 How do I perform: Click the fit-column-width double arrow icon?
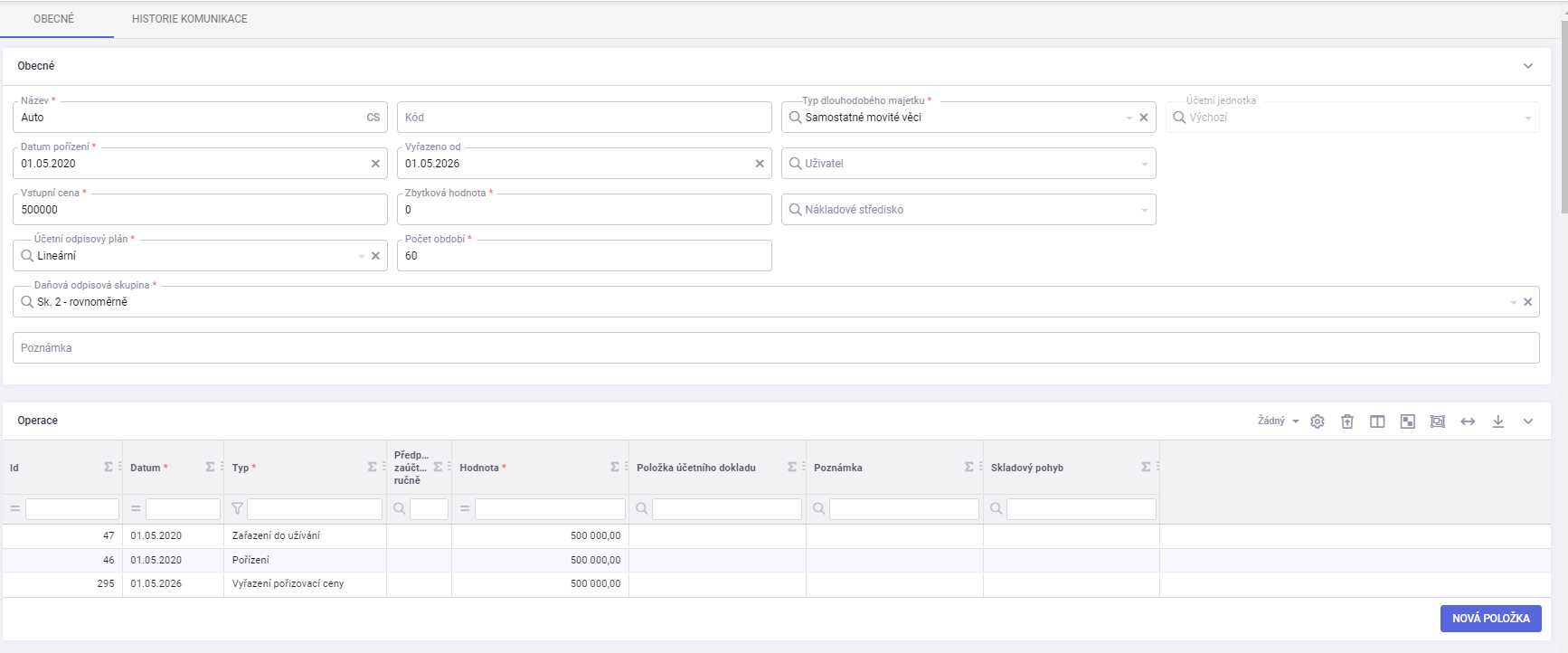click(x=1468, y=421)
